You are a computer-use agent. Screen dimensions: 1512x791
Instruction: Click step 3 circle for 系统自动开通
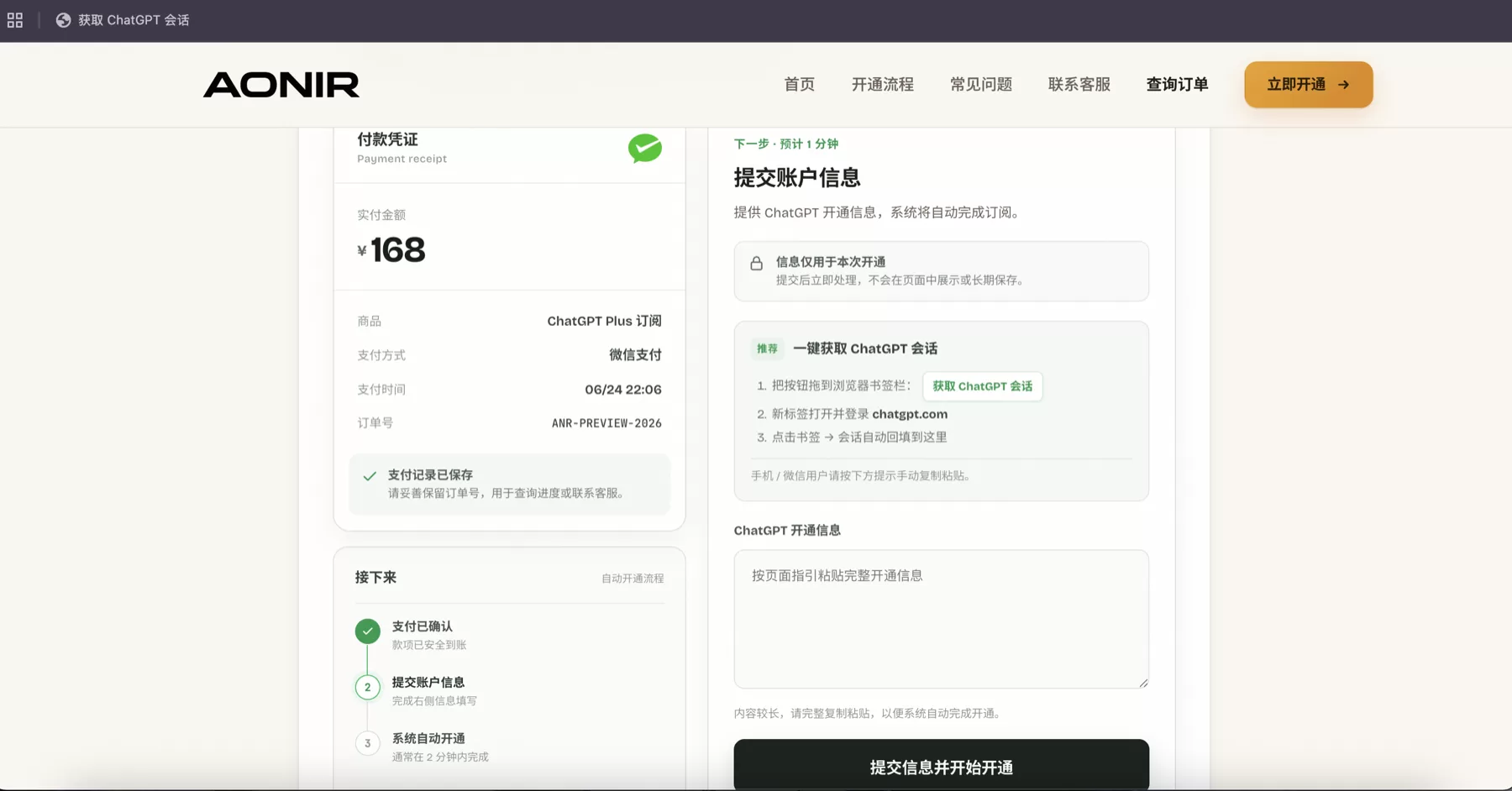coord(367,743)
